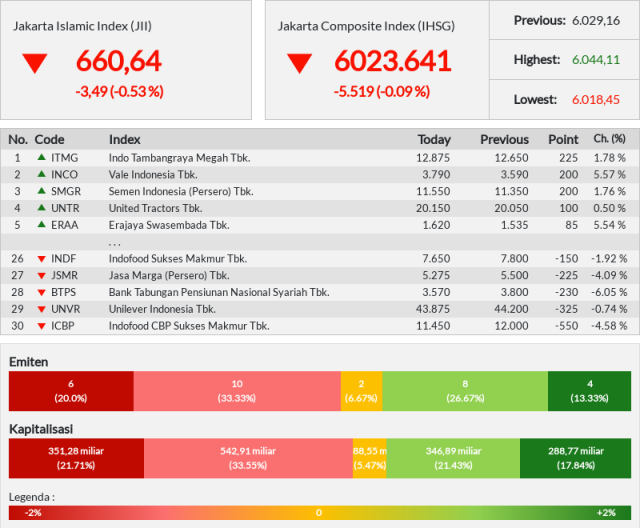Click the Lowest value 6.018,45
Viewport: 640px width, 528px height.
tap(596, 100)
